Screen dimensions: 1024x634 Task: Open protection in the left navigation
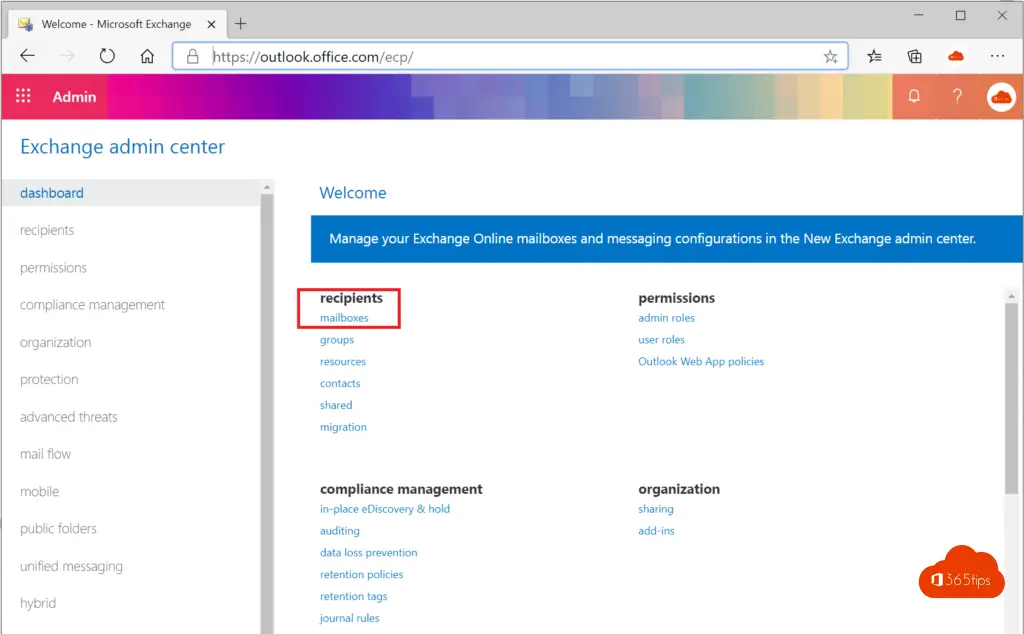49,379
